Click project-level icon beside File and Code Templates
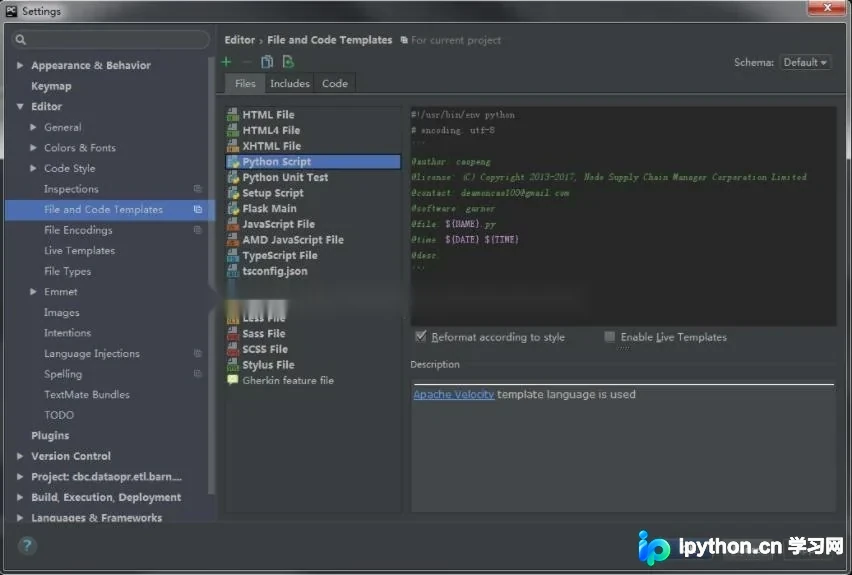 tap(198, 209)
